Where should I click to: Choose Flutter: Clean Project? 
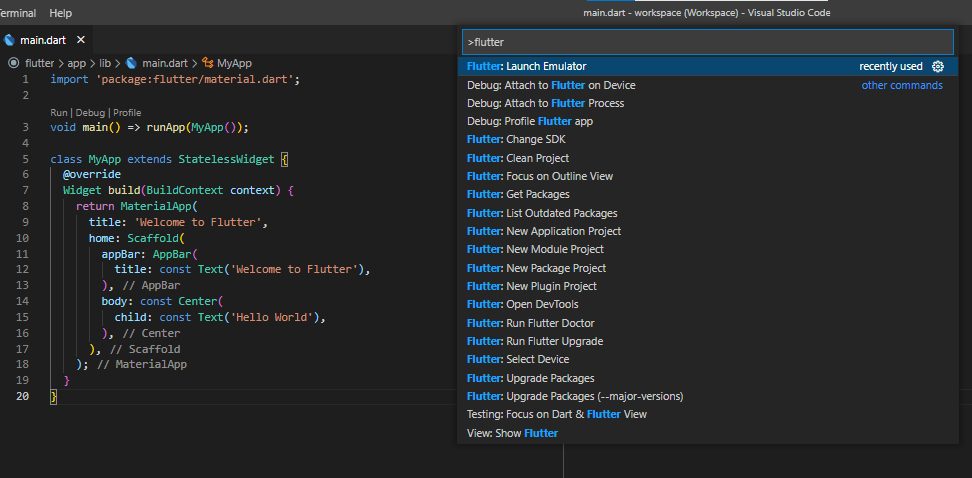click(x=708, y=158)
